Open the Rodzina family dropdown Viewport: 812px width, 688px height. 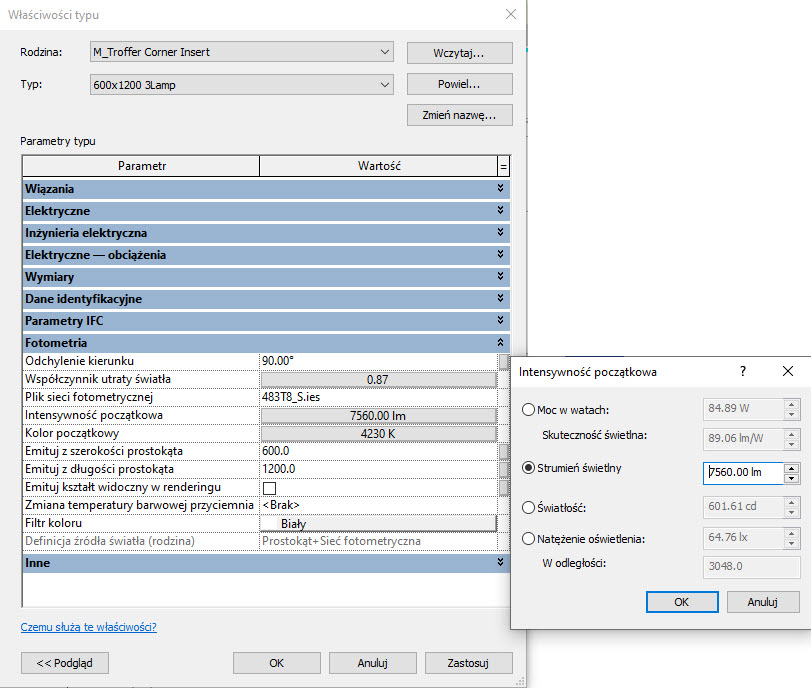click(x=239, y=52)
